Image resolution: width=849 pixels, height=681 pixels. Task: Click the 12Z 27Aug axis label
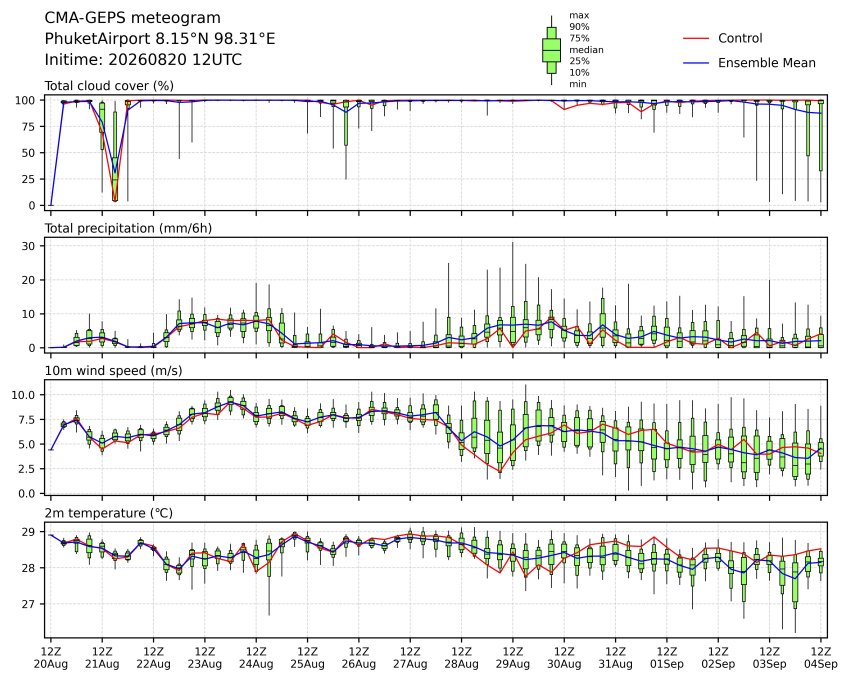[x=410, y=658]
